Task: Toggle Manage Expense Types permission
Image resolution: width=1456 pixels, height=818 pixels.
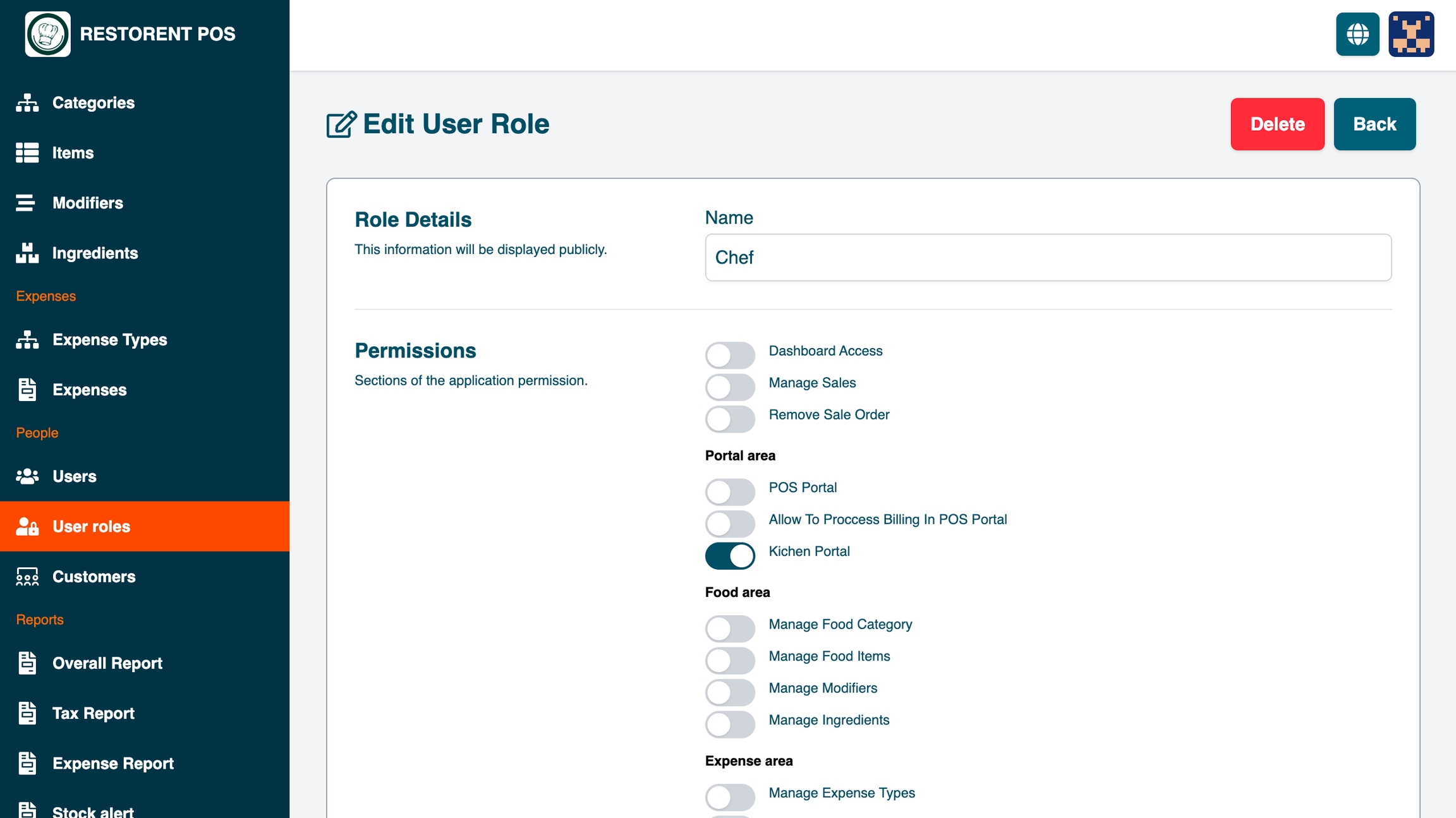Action: pyautogui.click(x=730, y=797)
